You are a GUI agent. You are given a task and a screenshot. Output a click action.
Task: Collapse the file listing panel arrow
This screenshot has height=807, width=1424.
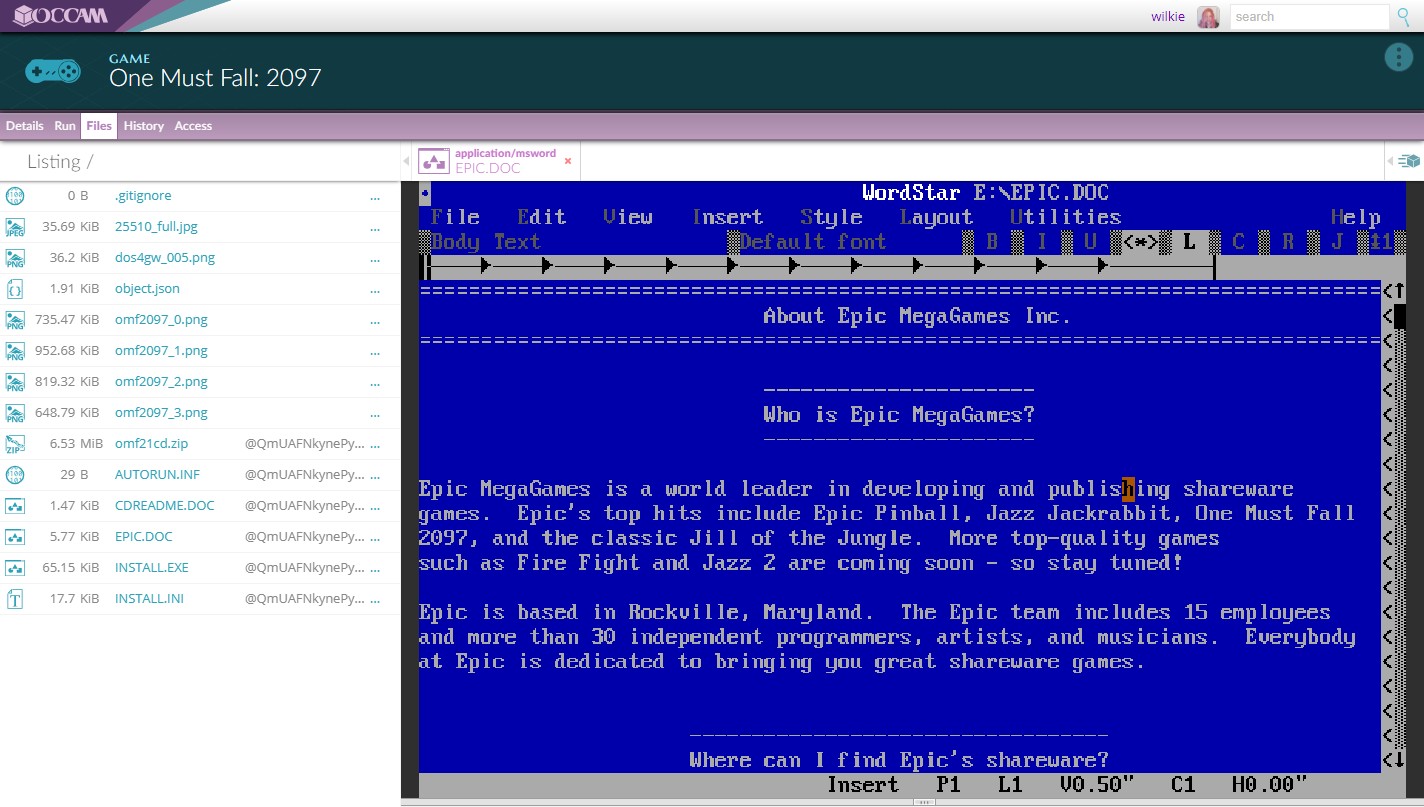[406, 161]
